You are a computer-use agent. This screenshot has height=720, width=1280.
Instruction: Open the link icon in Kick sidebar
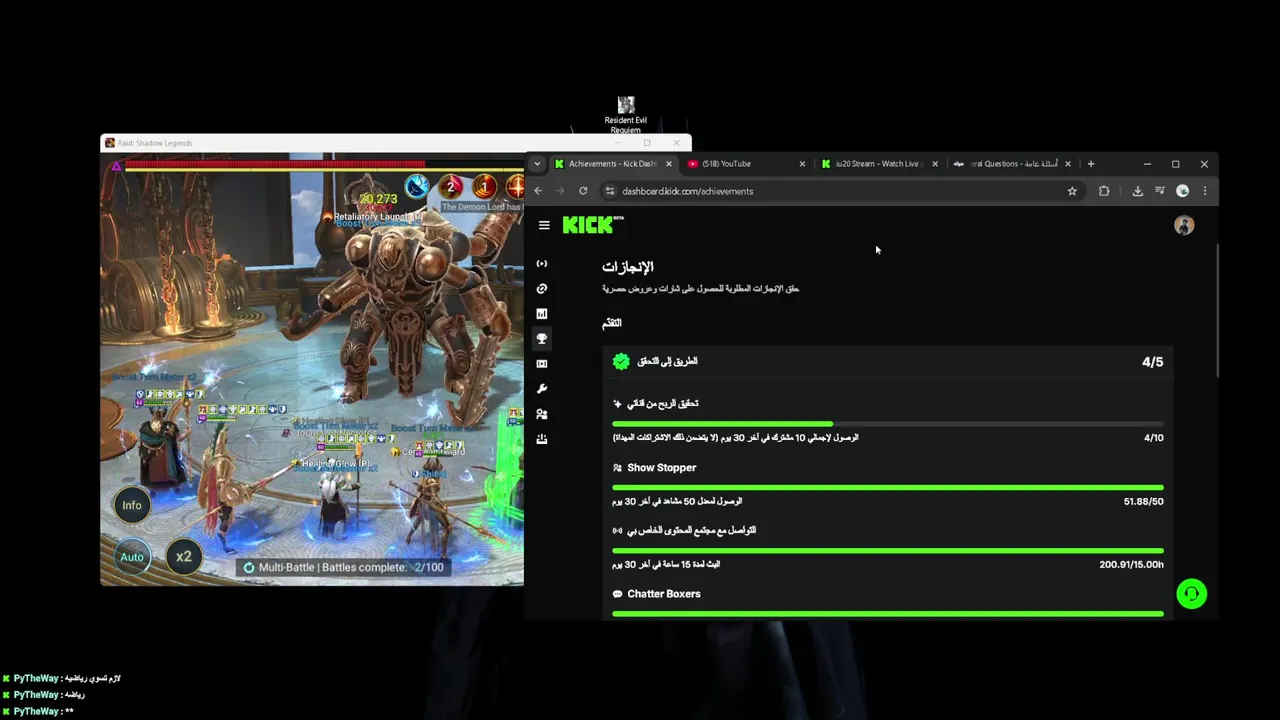[542, 289]
